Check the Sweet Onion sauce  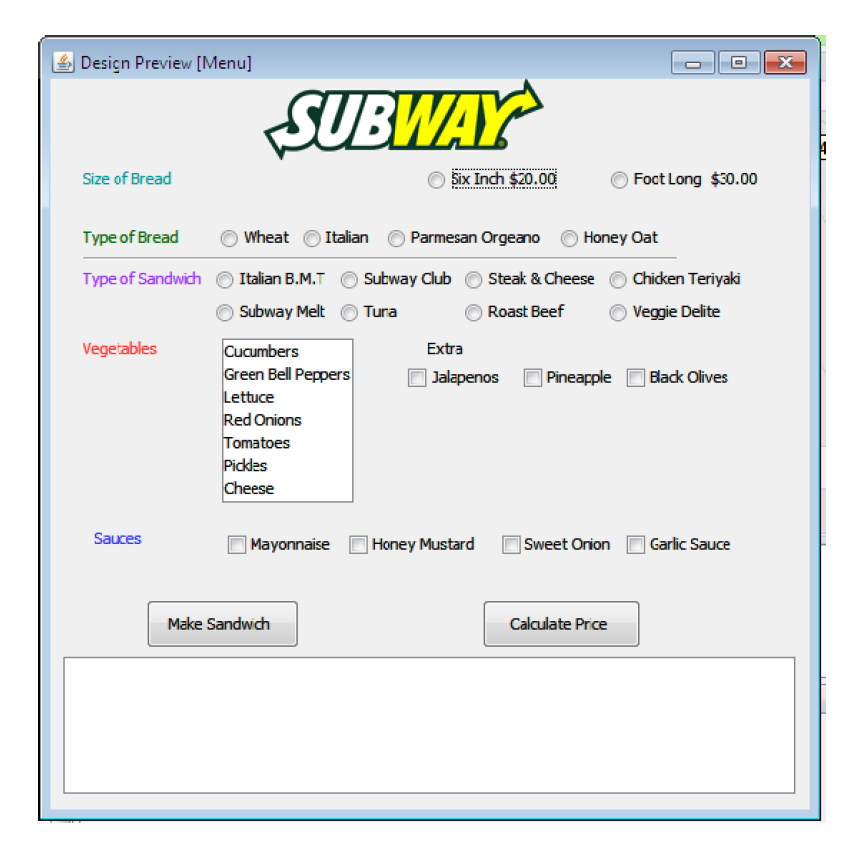511,545
